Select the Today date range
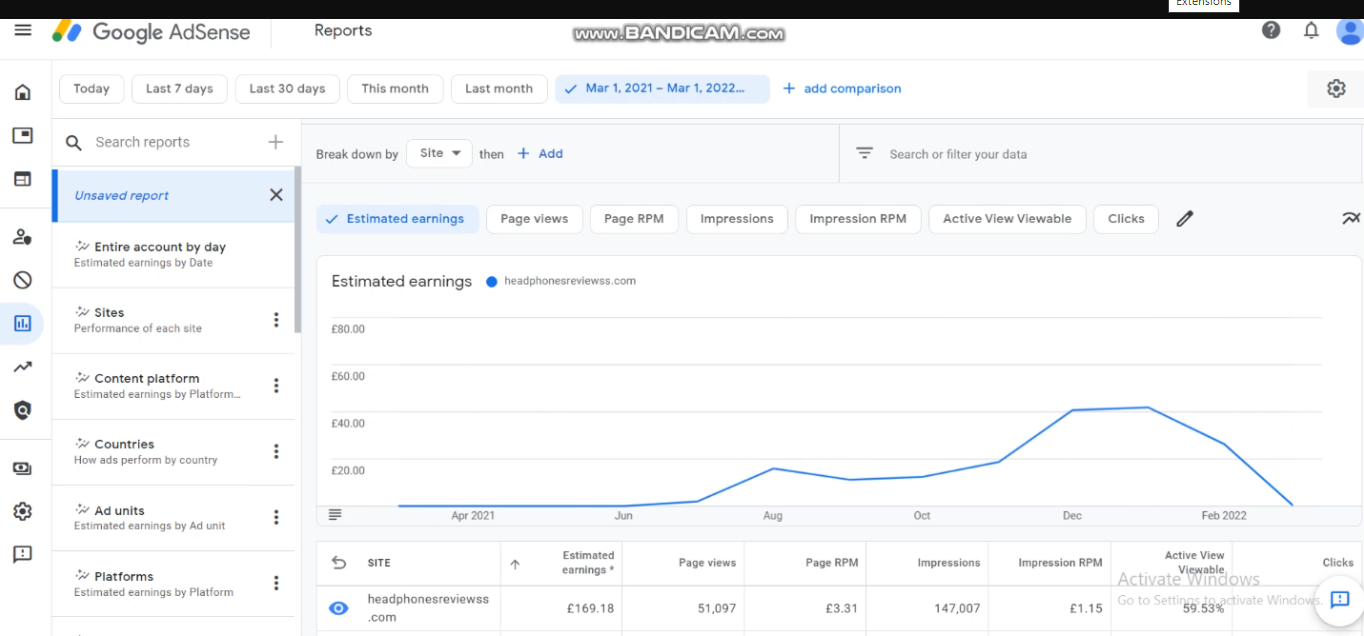 (x=91, y=89)
